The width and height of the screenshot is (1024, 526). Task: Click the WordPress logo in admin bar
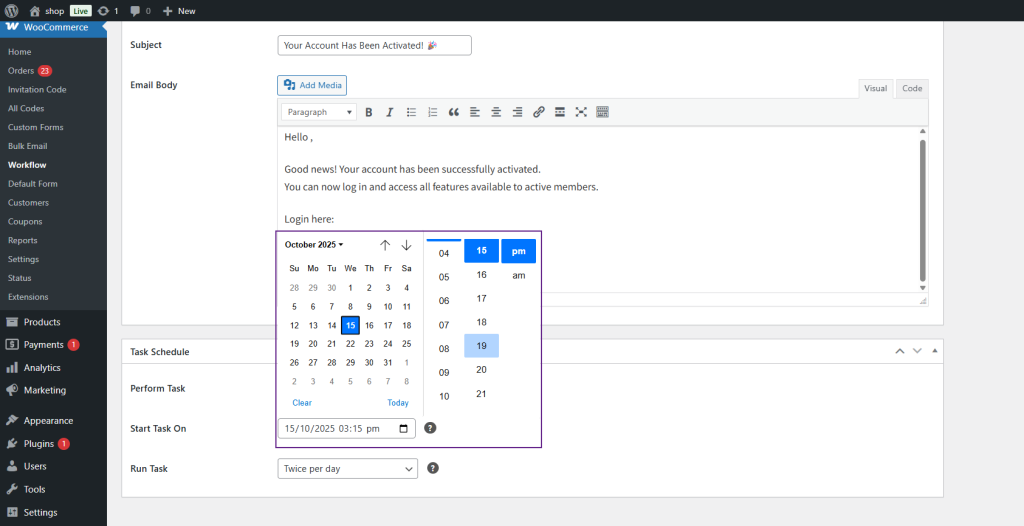(x=11, y=10)
